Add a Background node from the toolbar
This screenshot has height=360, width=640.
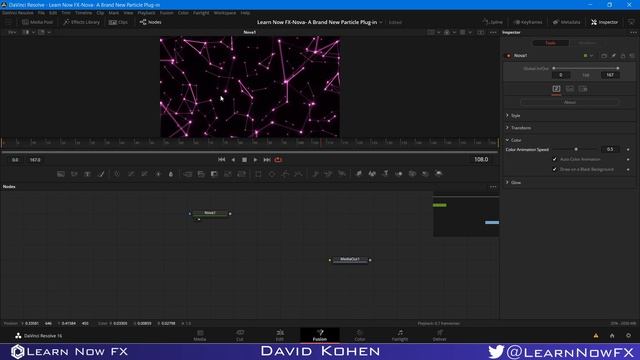[x=61, y=174]
